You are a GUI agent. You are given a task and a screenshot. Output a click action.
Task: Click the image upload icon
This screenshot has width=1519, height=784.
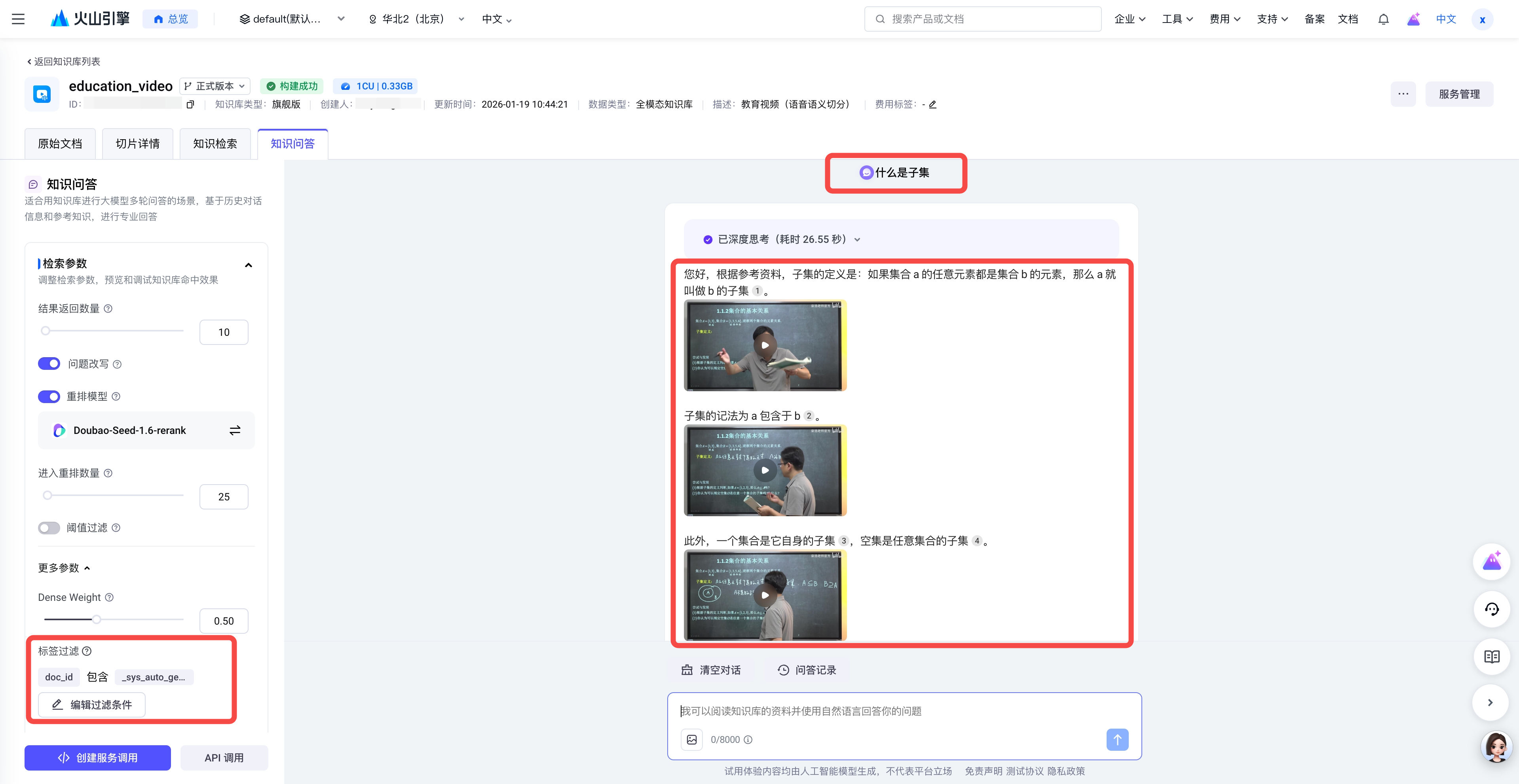tap(692, 739)
